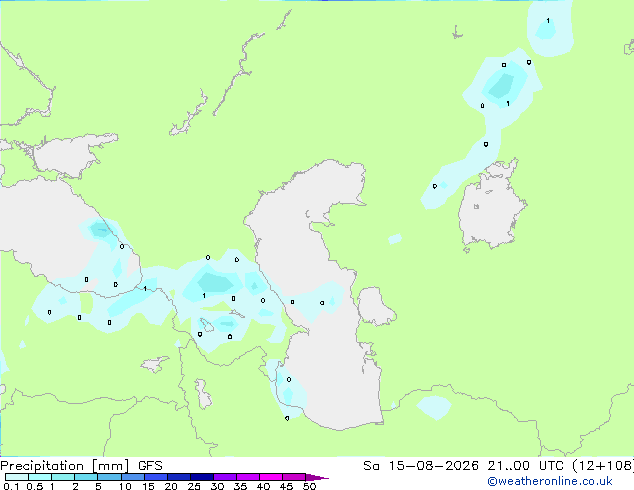Click the 0.5–1 mm legend swatch
The height and width of the screenshot is (490, 634).
pyautogui.click(x=40, y=477)
